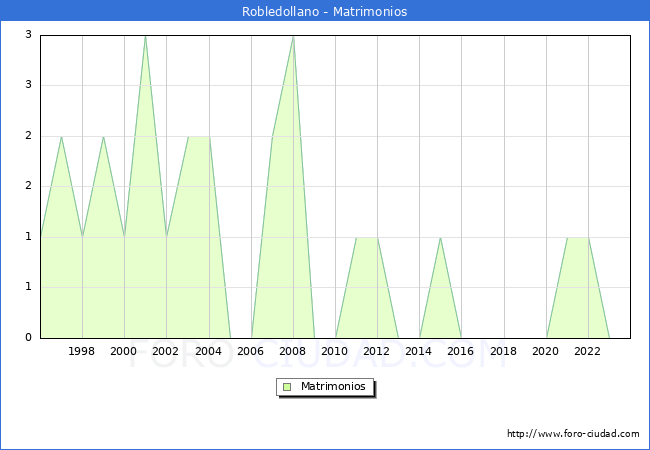This screenshot has width=650, height=450.
Task: Click the 1998 x-axis label
Action: [81, 351]
